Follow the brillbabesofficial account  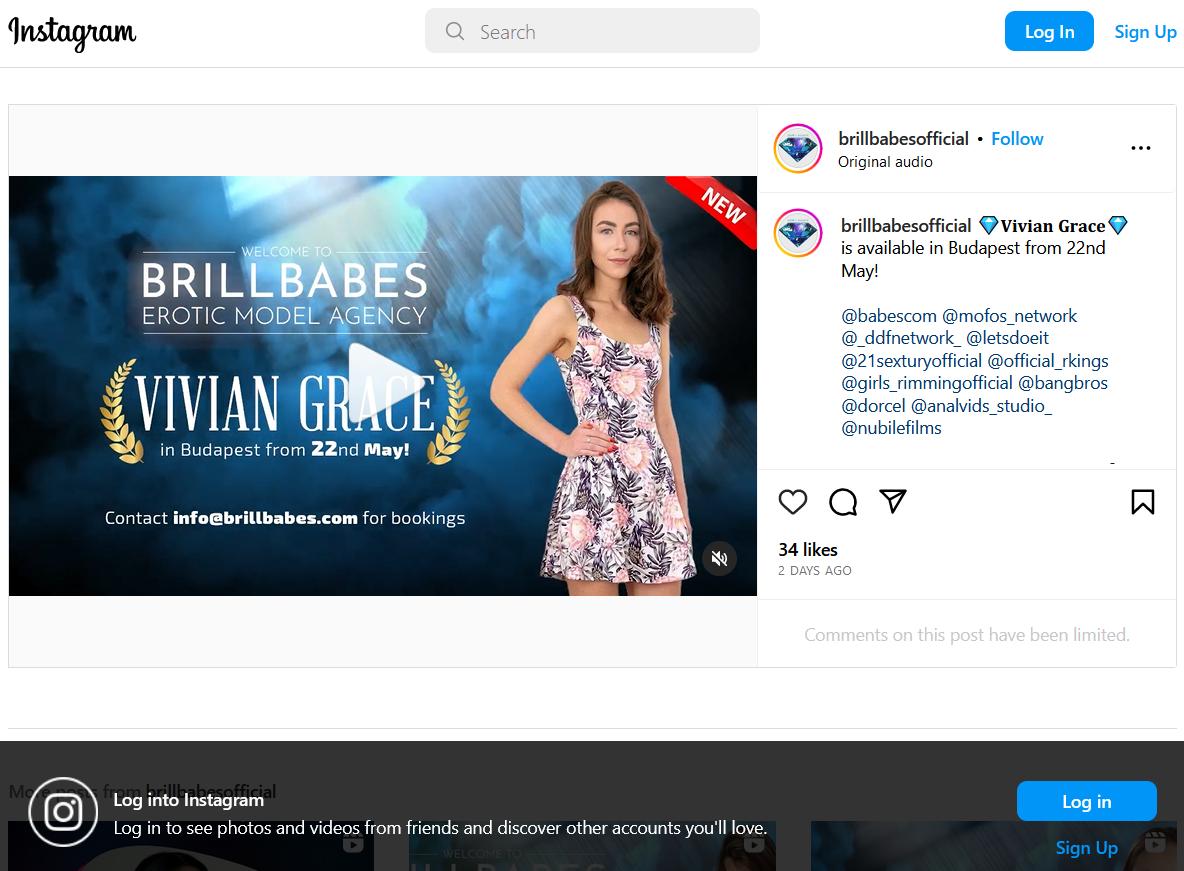[1017, 139]
